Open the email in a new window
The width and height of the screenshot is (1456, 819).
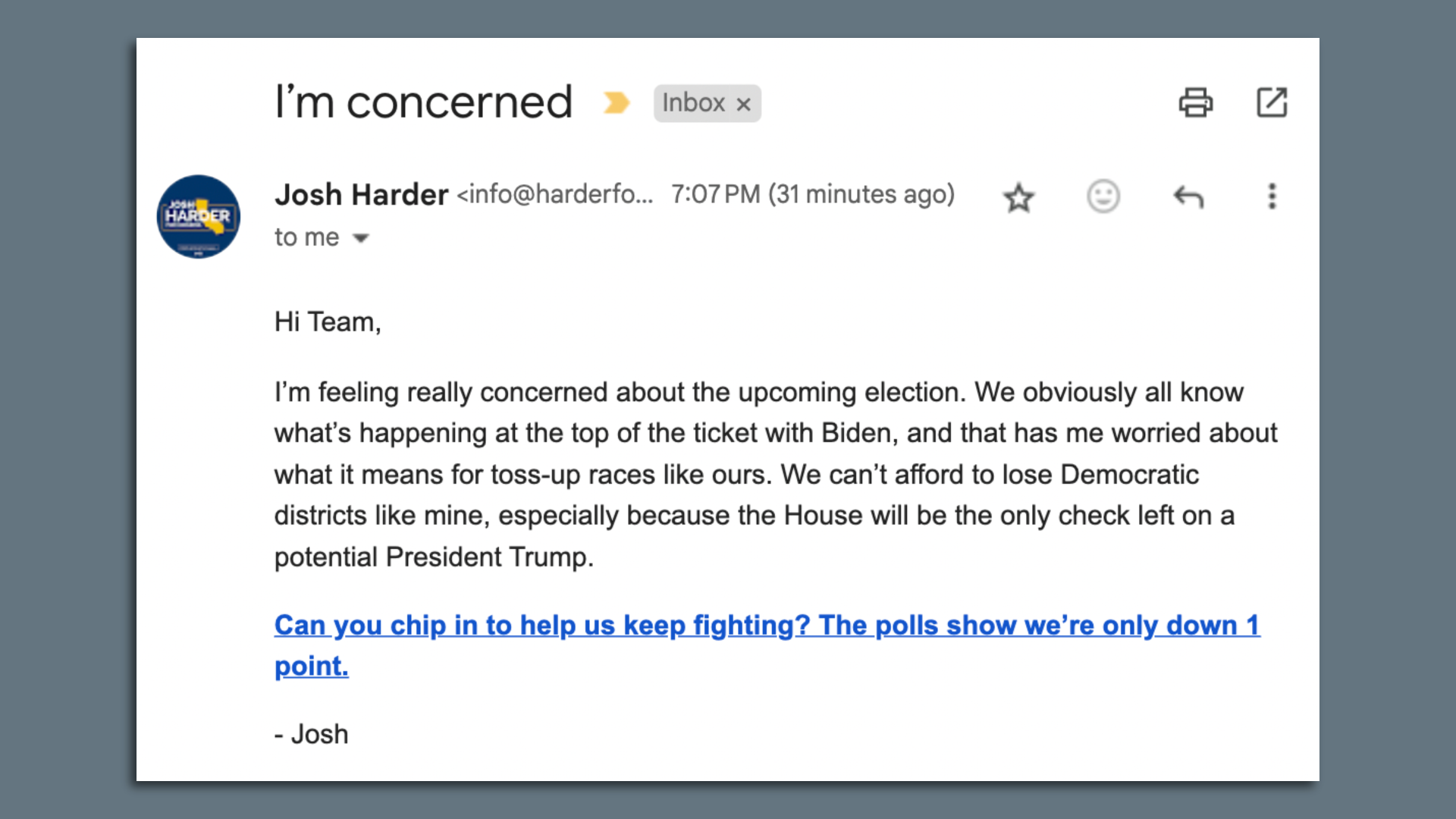[x=1272, y=102]
